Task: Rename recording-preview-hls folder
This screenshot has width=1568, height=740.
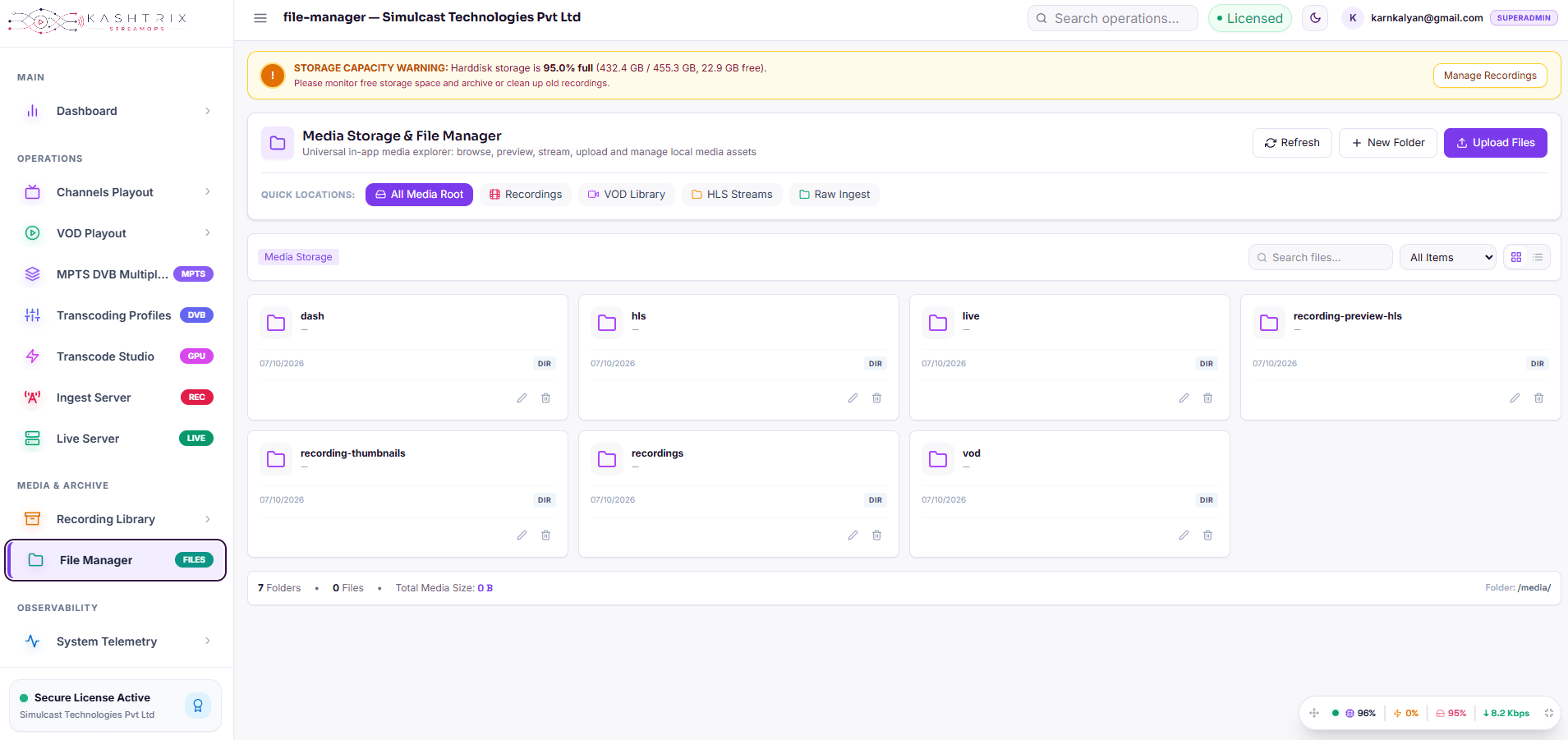Action: click(1515, 398)
